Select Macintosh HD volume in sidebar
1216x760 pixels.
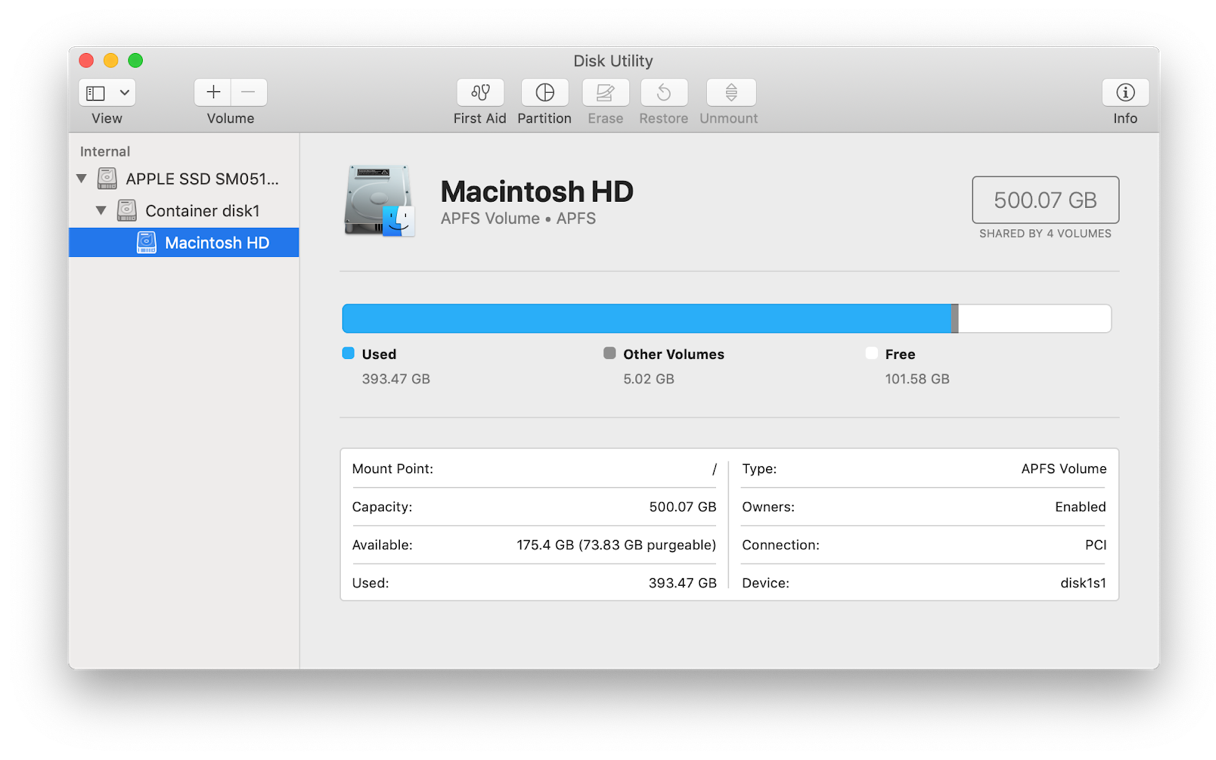pyautogui.click(x=184, y=243)
